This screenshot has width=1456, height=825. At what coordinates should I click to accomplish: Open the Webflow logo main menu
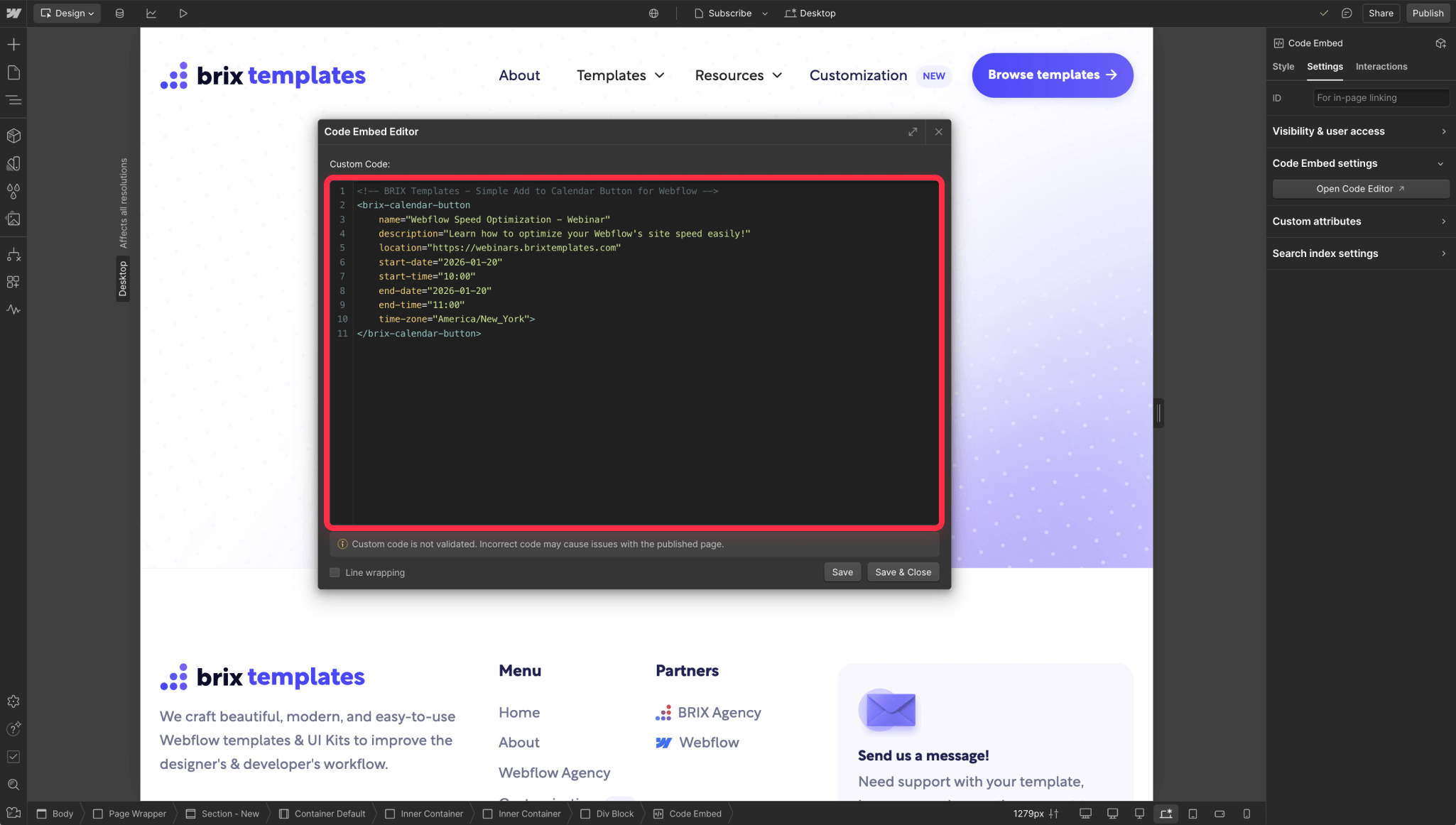tap(13, 13)
